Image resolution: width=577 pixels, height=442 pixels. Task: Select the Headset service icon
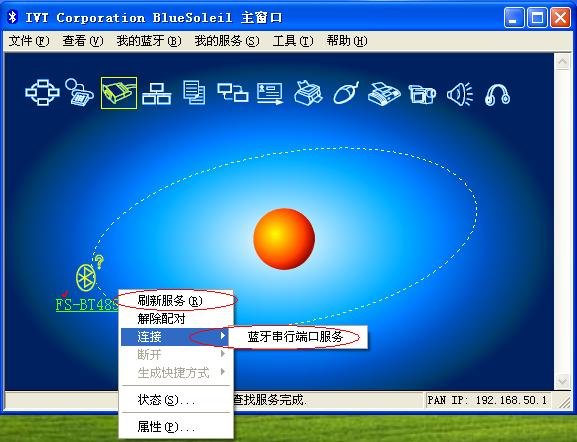coord(497,95)
